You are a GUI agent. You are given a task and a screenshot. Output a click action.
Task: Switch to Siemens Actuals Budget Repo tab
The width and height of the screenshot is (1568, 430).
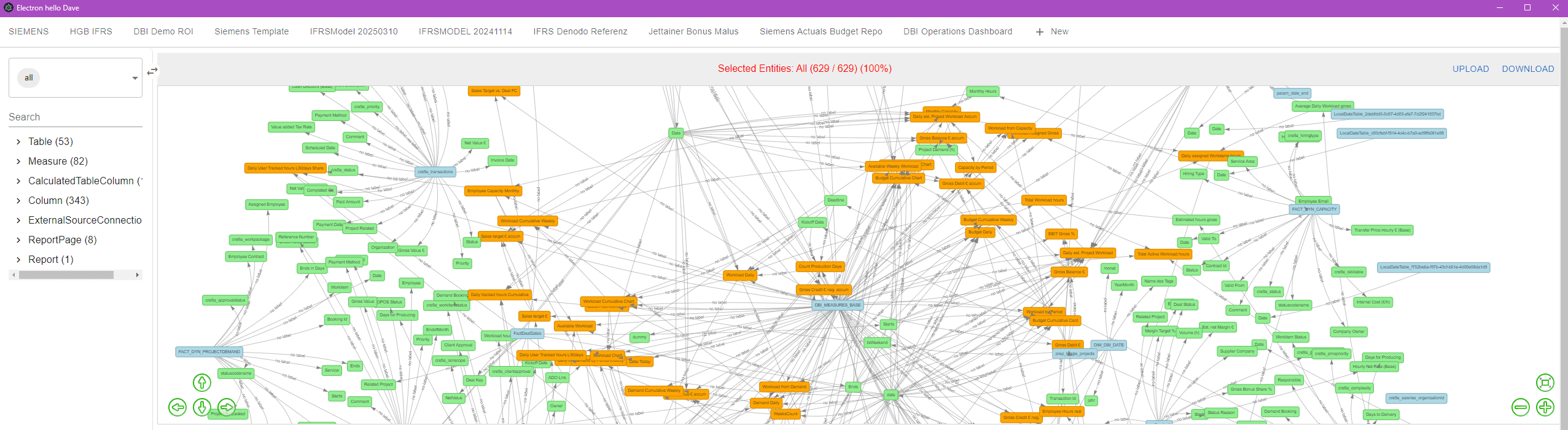[x=821, y=31]
